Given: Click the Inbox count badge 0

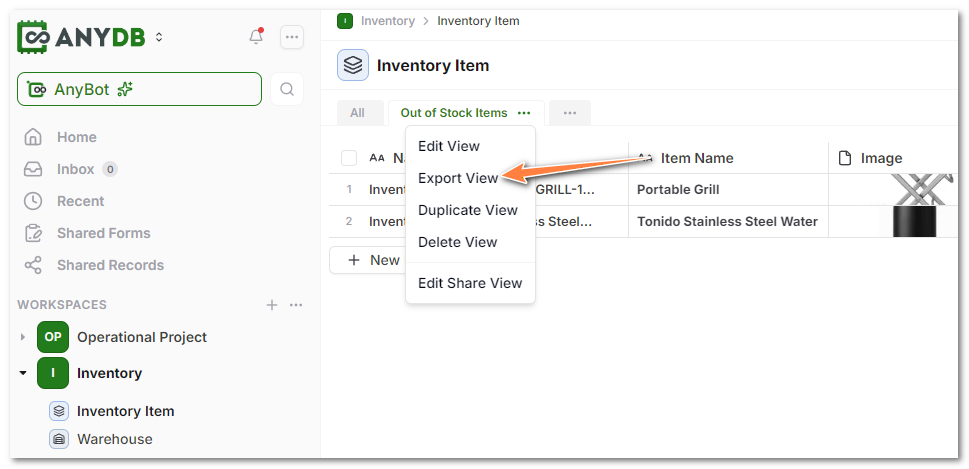Looking at the screenshot, I should [x=109, y=169].
